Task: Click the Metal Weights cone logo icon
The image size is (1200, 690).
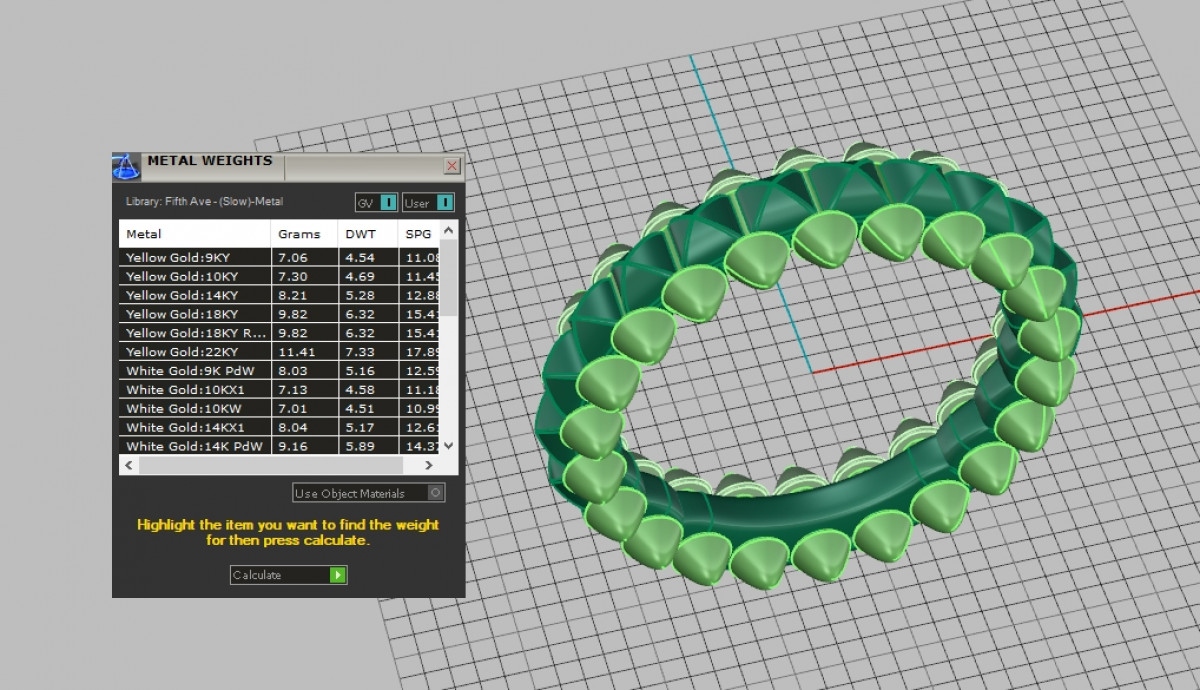Action: tap(126, 165)
